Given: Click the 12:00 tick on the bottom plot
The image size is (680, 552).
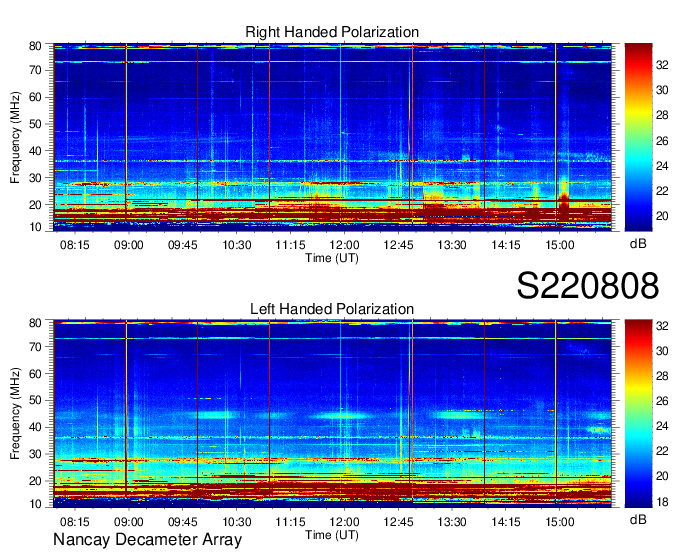Looking at the screenshot, I should pyautogui.click(x=344, y=522).
